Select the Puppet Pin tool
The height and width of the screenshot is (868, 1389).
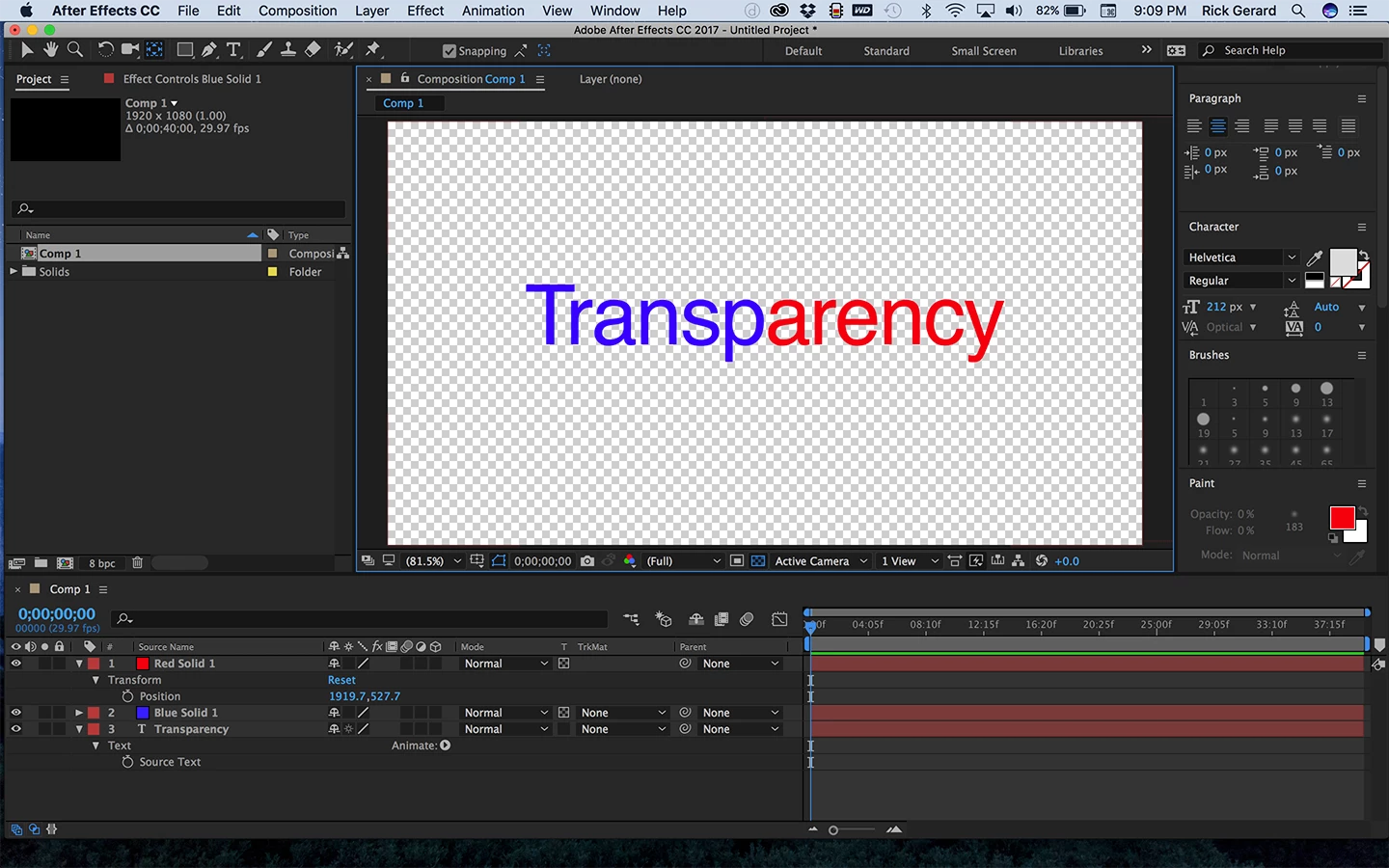[x=373, y=50]
